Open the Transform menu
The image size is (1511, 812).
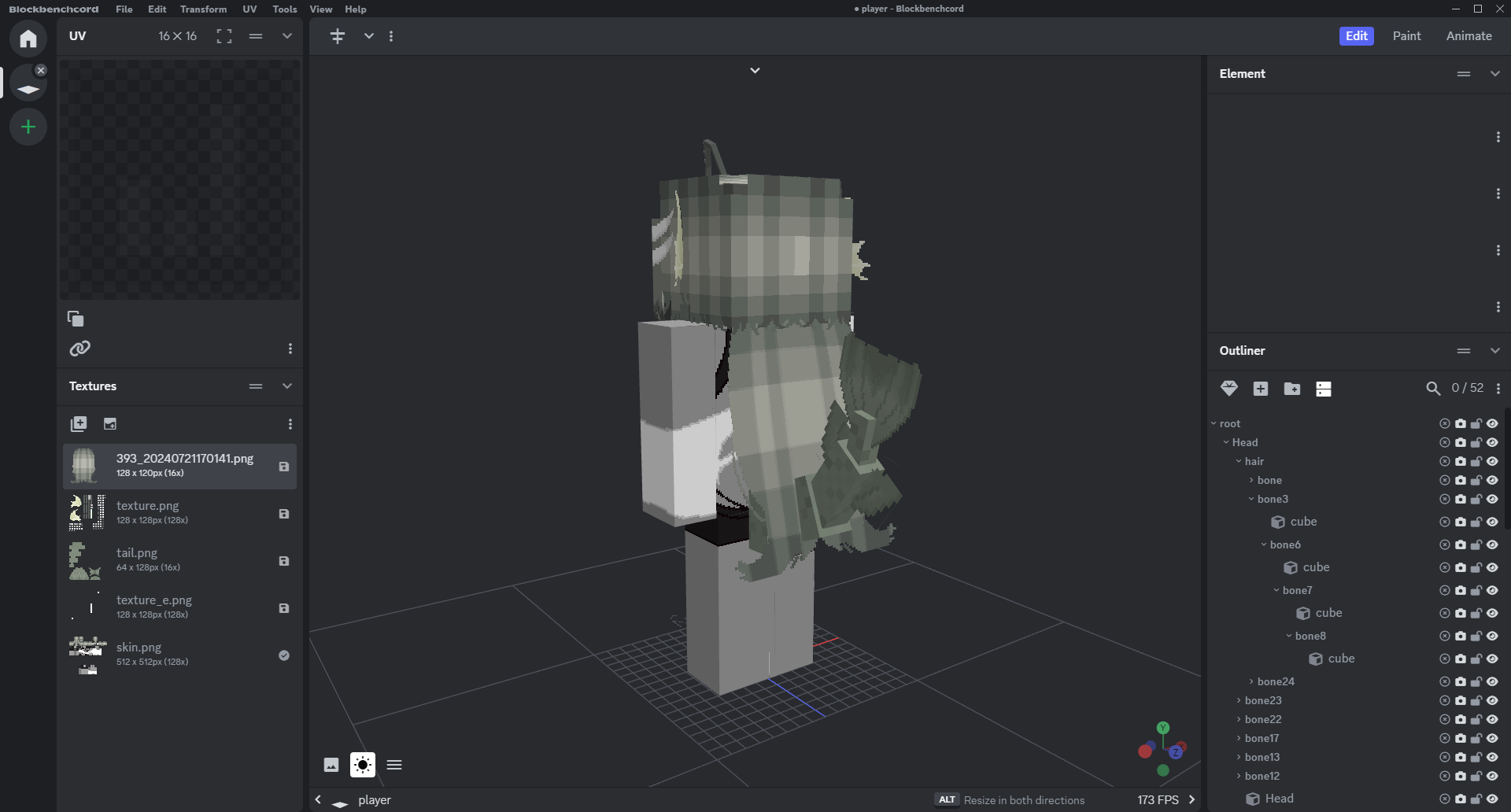point(203,9)
